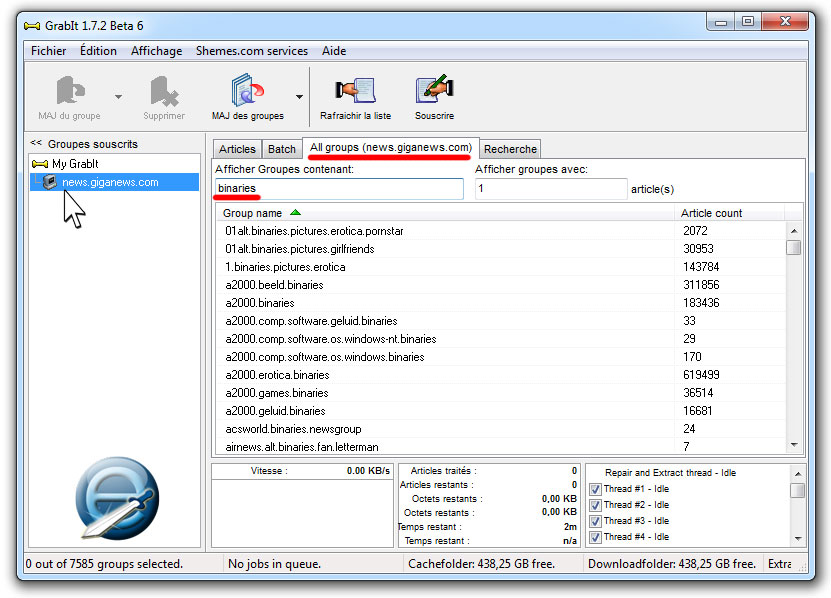Select news.giganews.com in the tree
831x598 pixels.
pyautogui.click(x=110, y=182)
